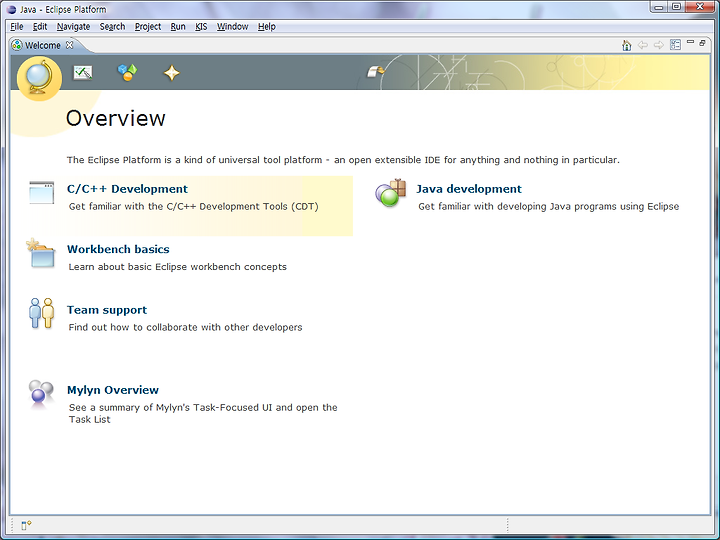Screen dimensions: 720x540
Task: Open the Tutorials icon in banner
Action: click(83, 73)
